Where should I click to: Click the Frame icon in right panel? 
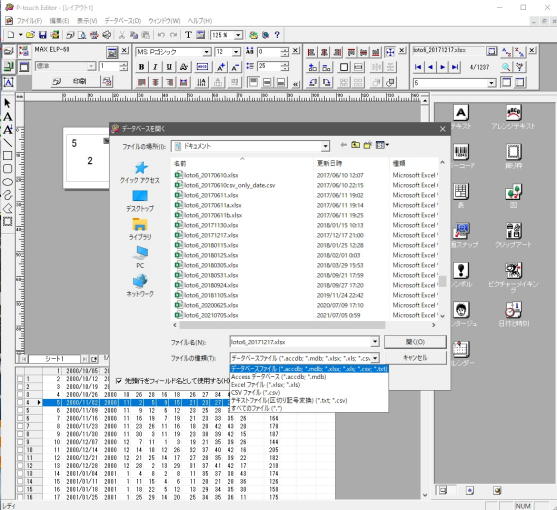(x=513, y=152)
